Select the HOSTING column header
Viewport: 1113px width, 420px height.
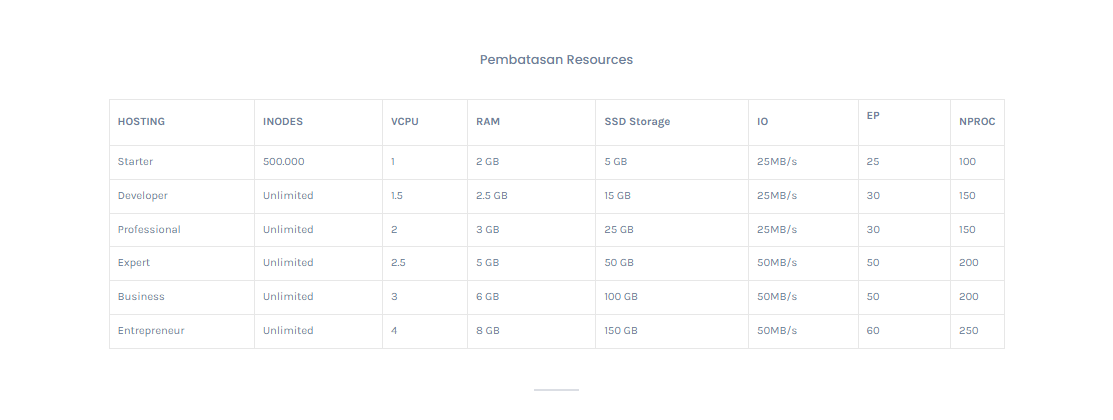tap(141, 122)
